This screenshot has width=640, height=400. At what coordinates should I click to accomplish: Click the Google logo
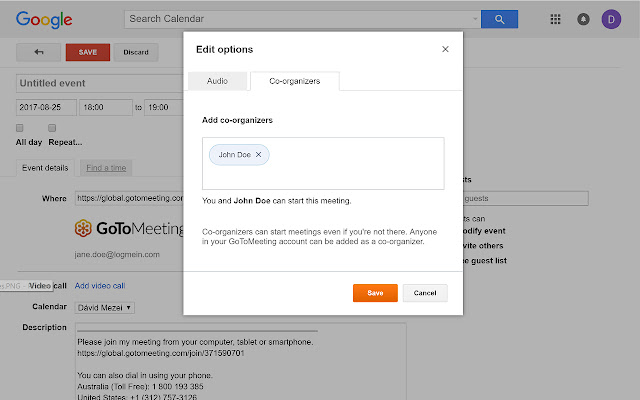pos(43,20)
